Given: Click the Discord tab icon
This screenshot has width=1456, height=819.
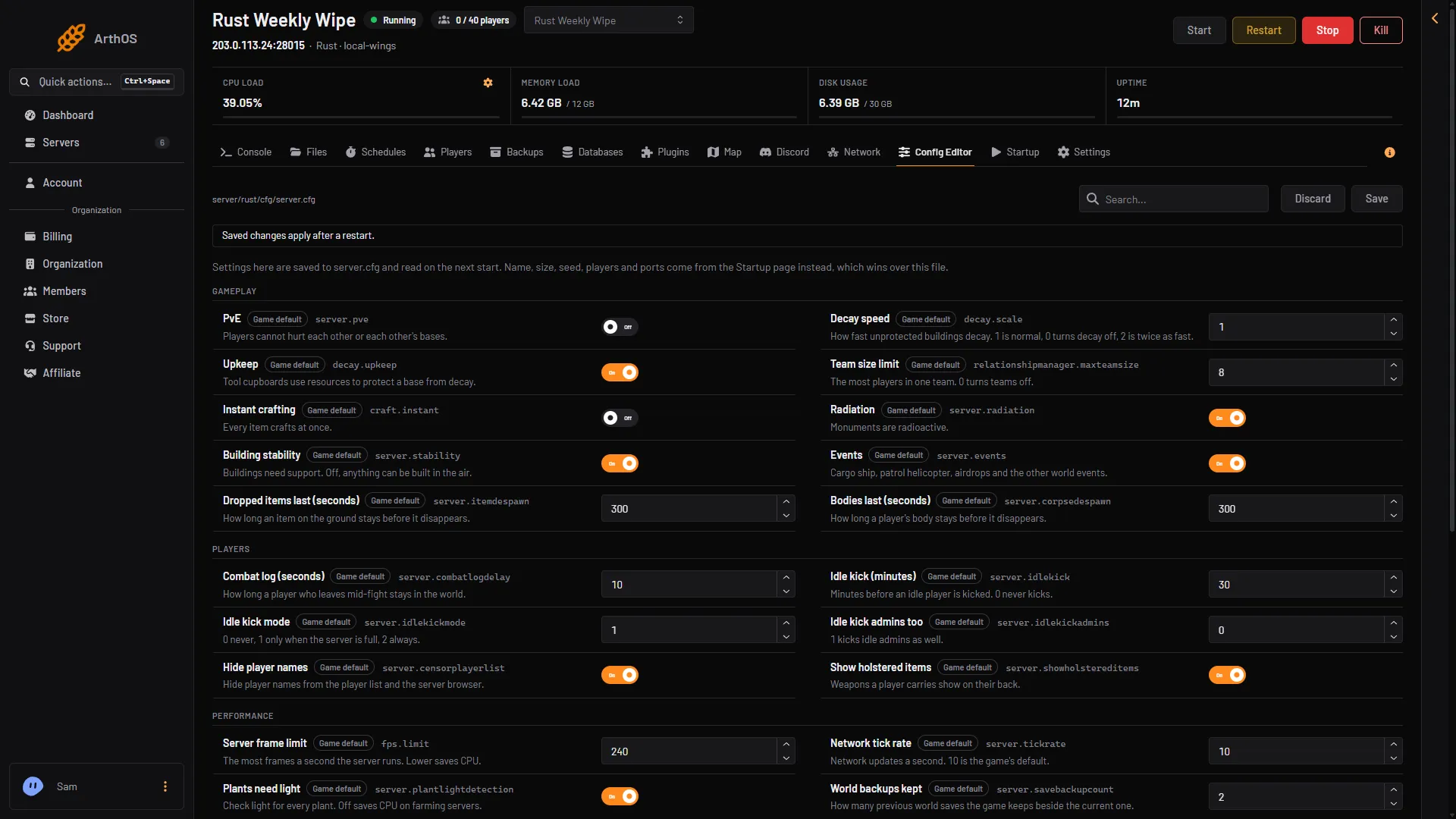Looking at the screenshot, I should pyautogui.click(x=765, y=152).
